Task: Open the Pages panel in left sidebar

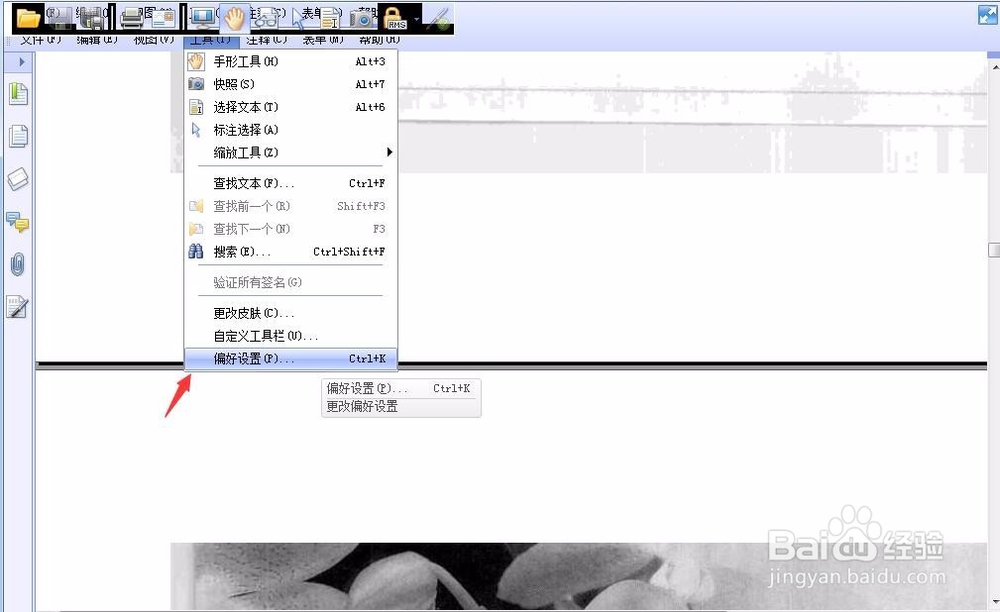Action: click(18, 136)
